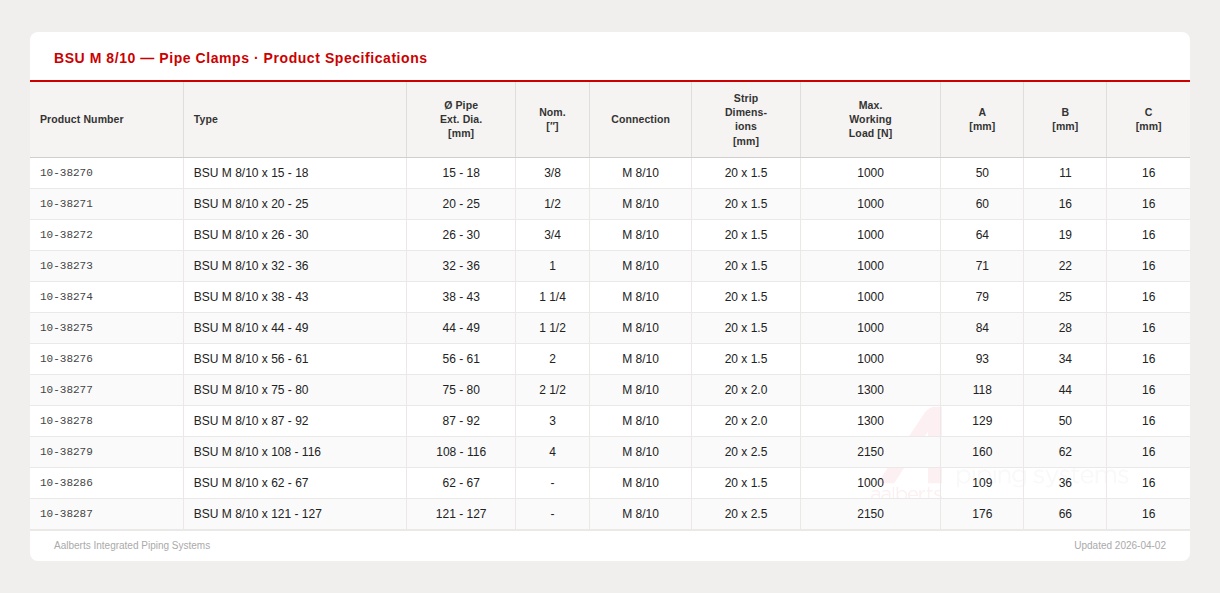Click the Strip Dimensions column header
This screenshot has width=1220, height=593.
point(745,119)
